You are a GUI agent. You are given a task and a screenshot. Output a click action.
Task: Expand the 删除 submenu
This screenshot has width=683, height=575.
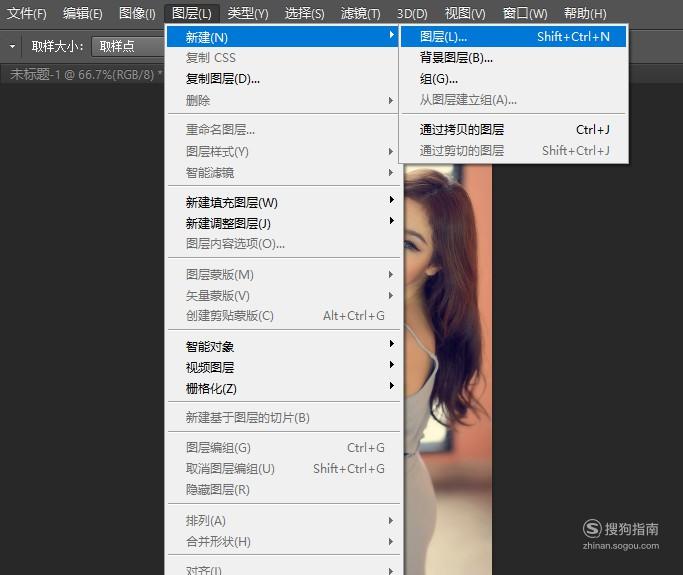(283, 100)
